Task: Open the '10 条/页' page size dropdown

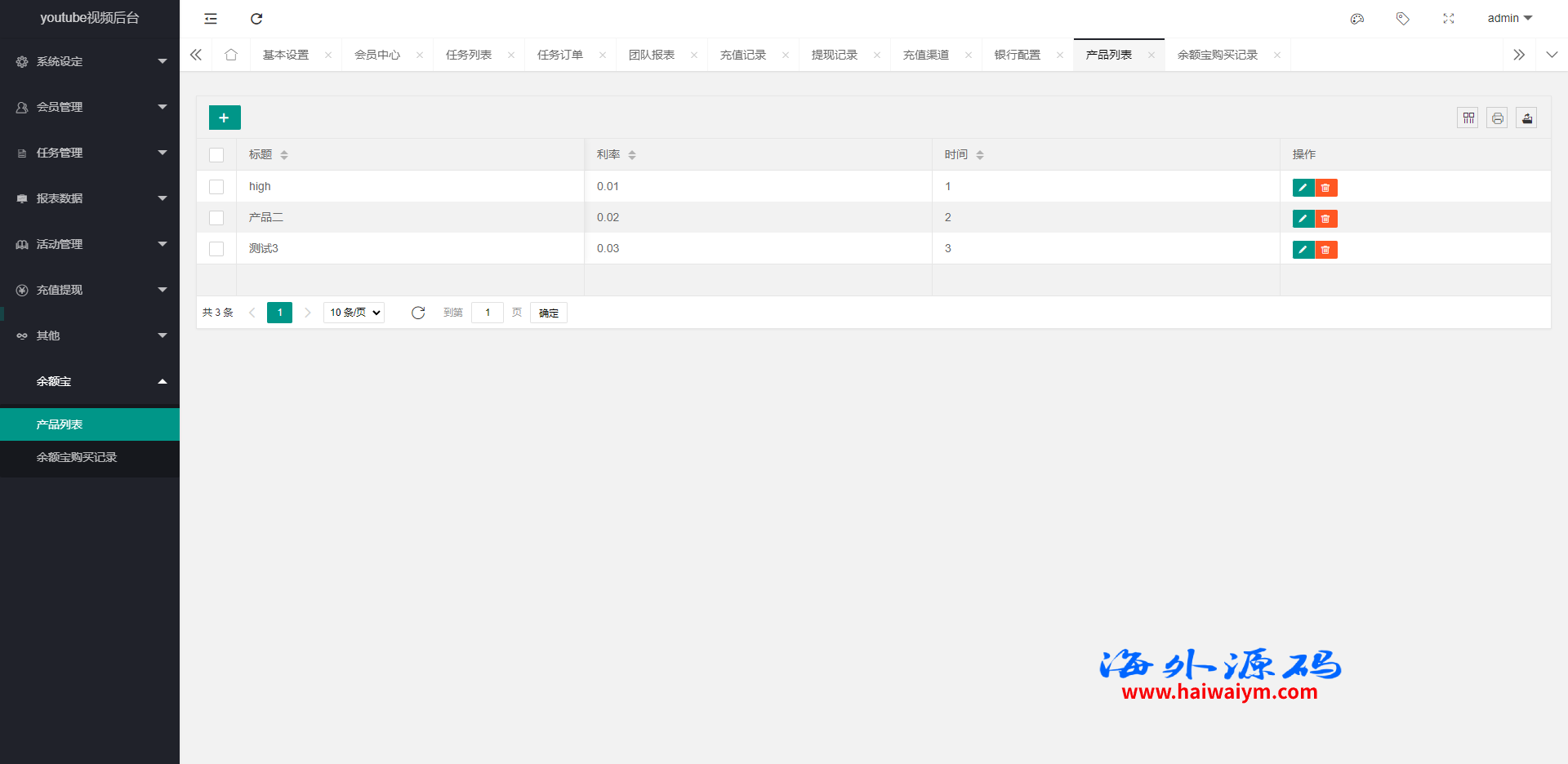Action: 354,313
